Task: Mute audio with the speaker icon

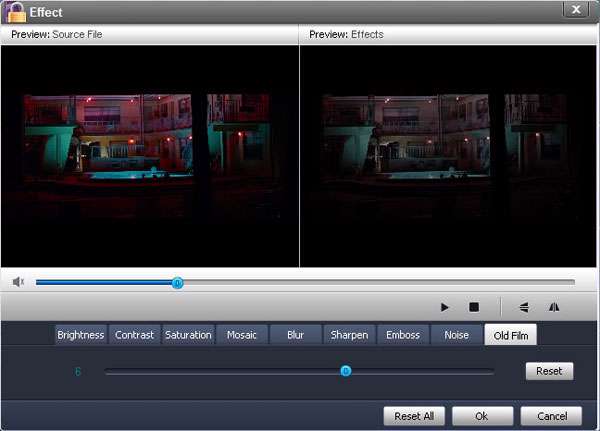Action: click(18, 282)
